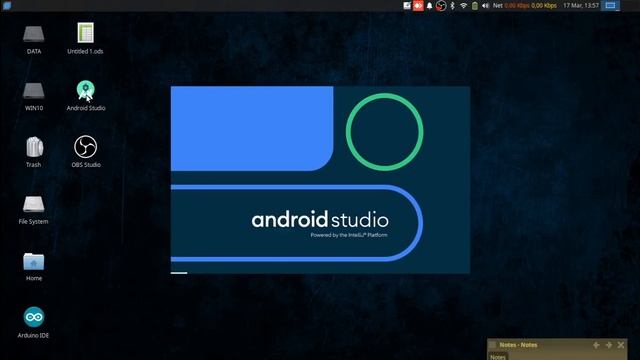This screenshot has width=640, height=360.
Task: Click the notification bell in the panel
Action: pyautogui.click(x=429, y=6)
